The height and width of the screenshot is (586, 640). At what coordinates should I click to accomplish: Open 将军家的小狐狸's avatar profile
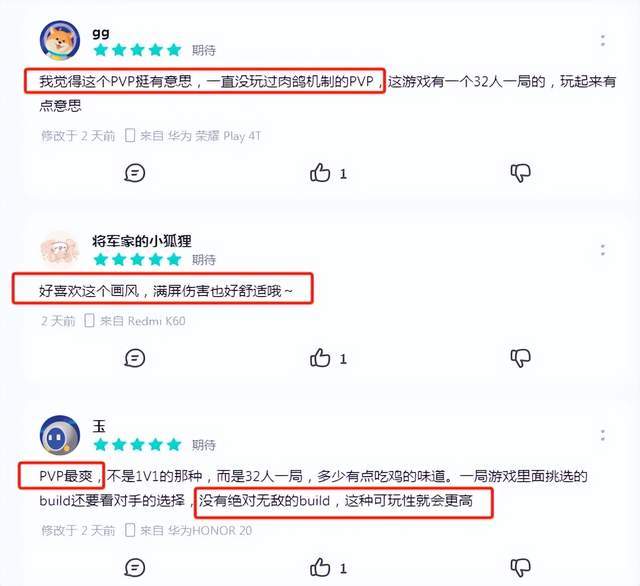(60, 249)
